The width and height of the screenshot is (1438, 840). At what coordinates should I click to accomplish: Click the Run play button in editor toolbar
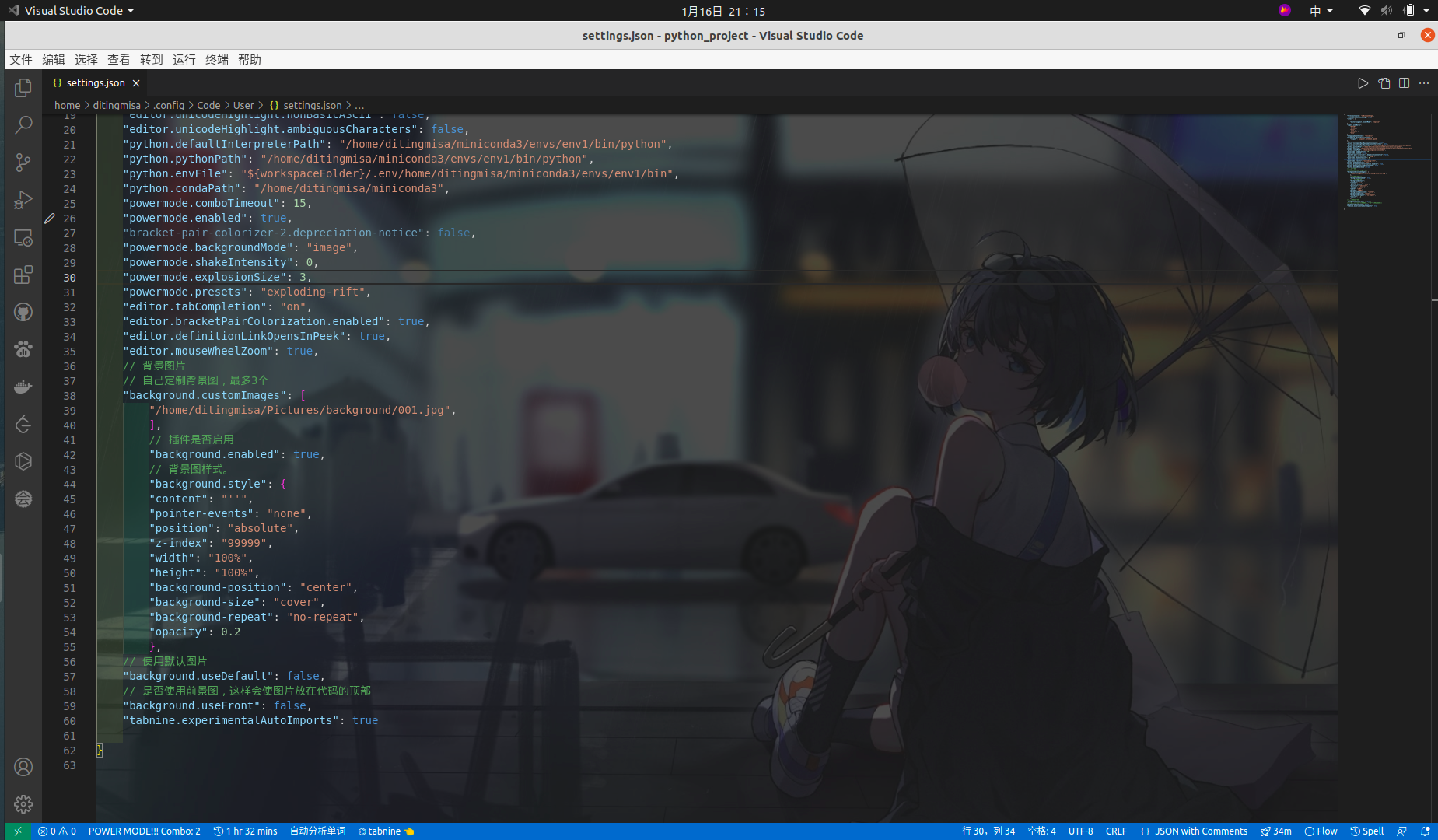tap(1363, 83)
